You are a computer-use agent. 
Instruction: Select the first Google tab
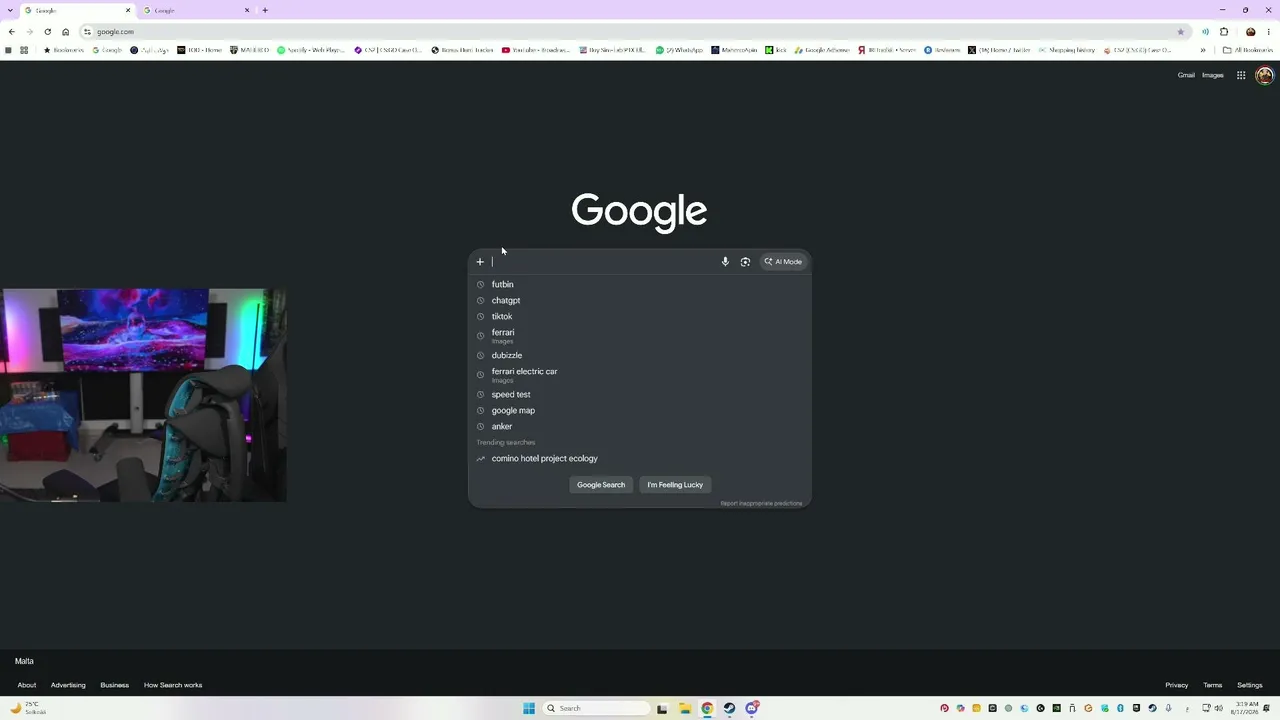coord(77,10)
